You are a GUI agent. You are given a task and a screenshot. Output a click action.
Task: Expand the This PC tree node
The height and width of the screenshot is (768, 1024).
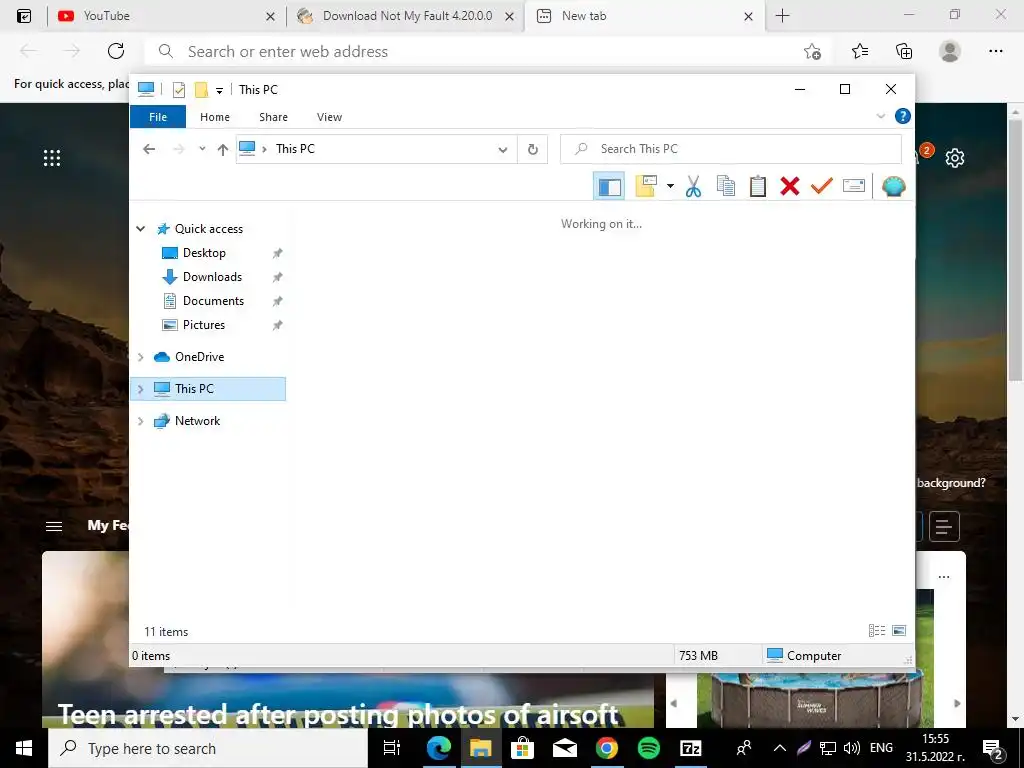click(x=140, y=389)
